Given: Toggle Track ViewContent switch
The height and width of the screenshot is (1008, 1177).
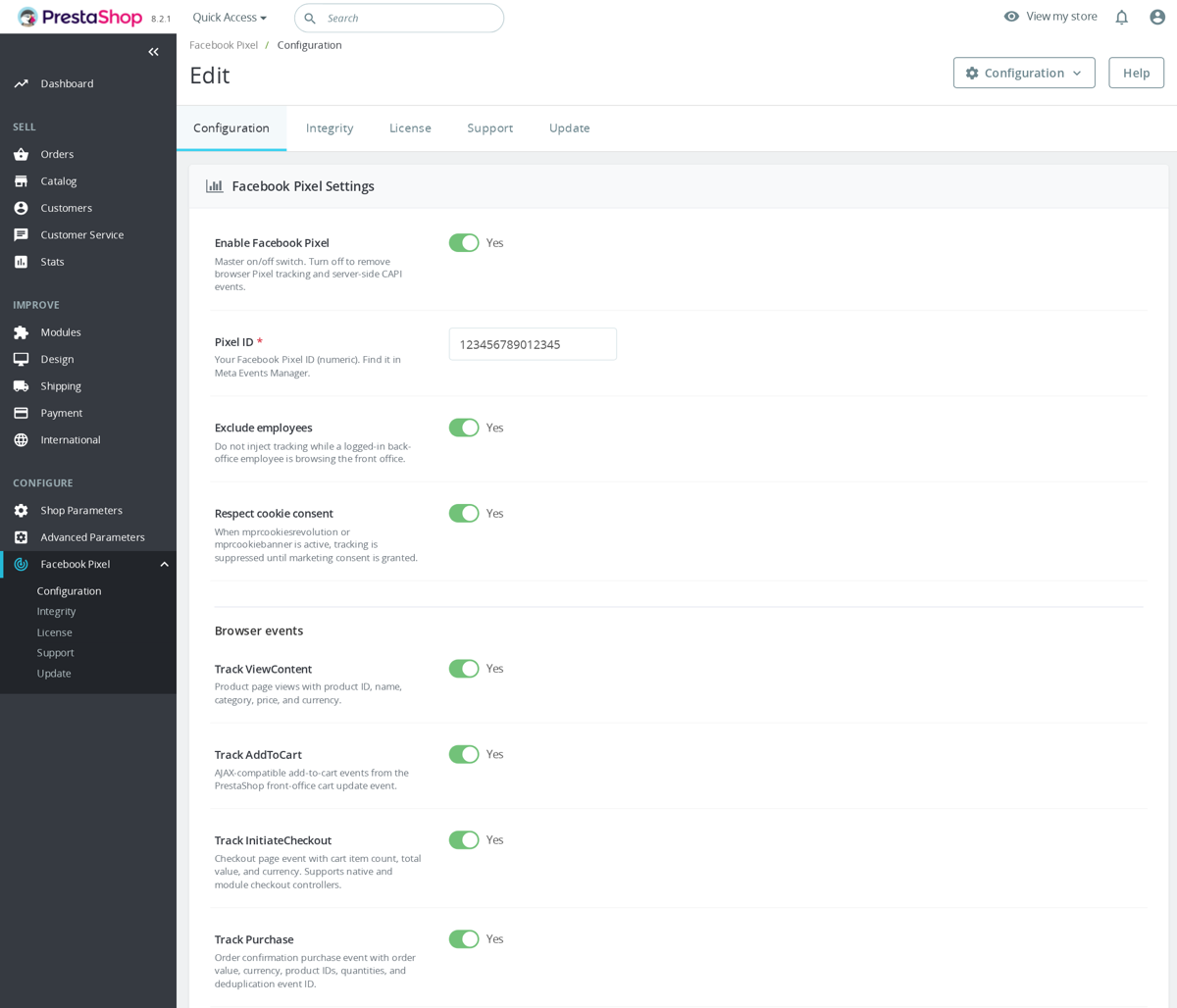Looking at the screenshot, I should point(464,669).
